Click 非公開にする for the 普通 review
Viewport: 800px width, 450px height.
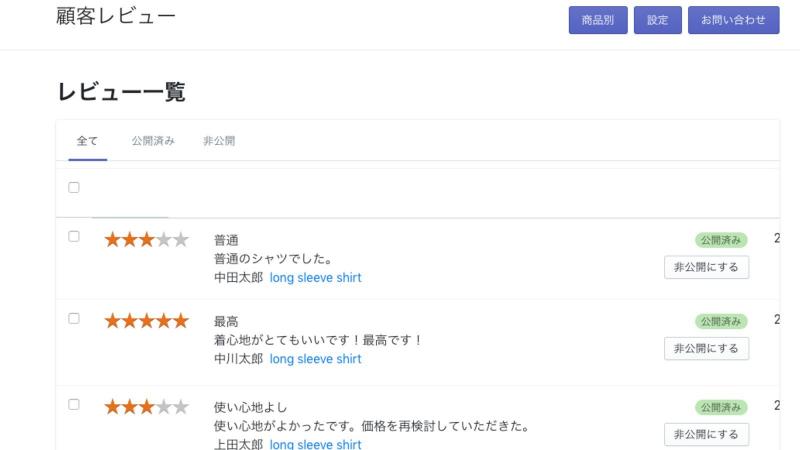[x=706, y=267]
